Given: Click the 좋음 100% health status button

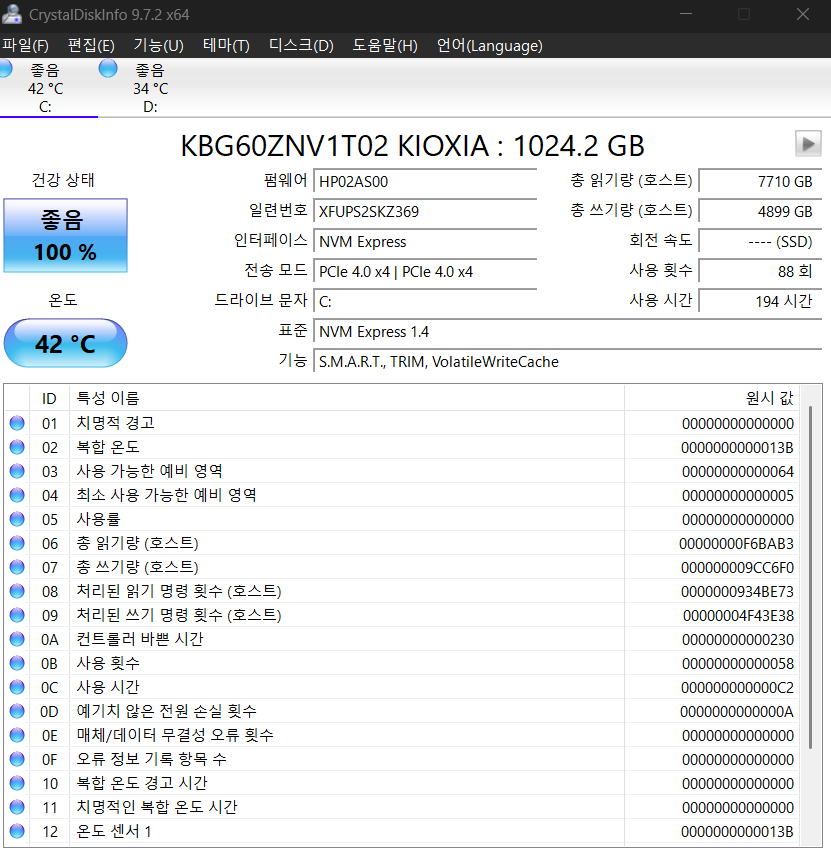Looking at the screenshot, I should click(65, 235).
